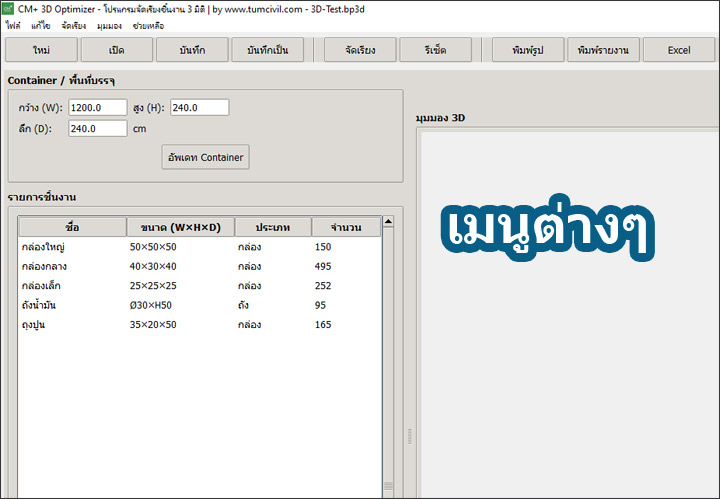Open the ไฟล์ (File) menu
This screenshot has height=499, width=720.
coord(13,23)
